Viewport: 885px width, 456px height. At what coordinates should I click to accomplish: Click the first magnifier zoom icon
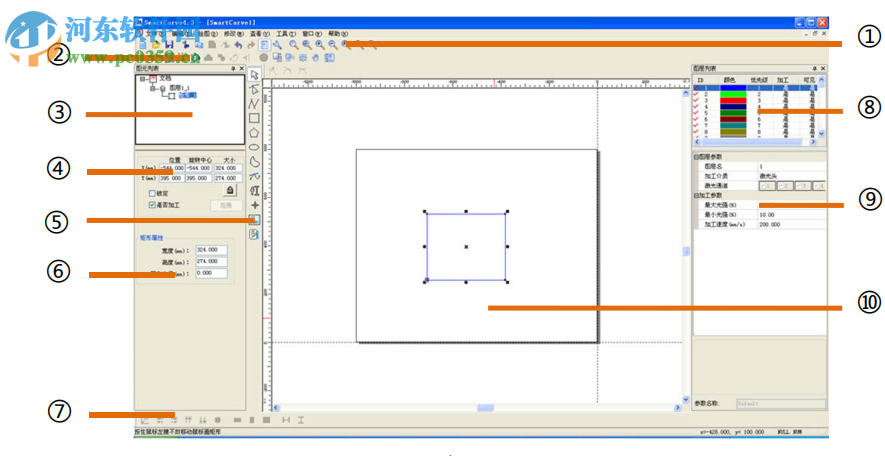[294, 45]
